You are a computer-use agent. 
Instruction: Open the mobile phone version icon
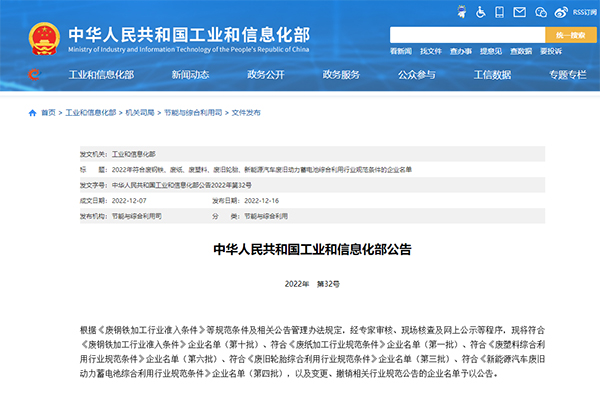click(499, 12)
